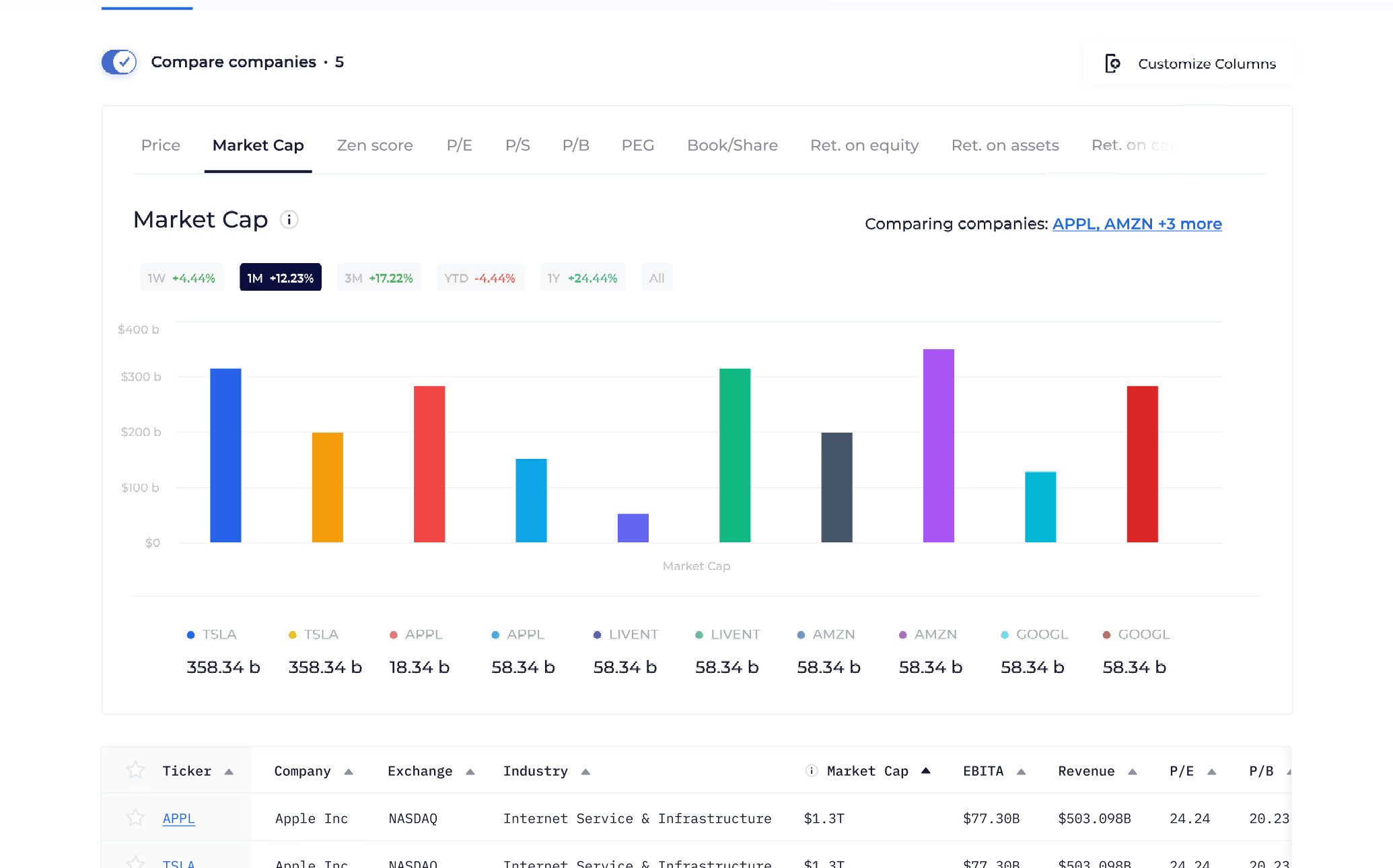Open the P/E tab
The height and width of the screenshot is (868, 1393).
460,145
